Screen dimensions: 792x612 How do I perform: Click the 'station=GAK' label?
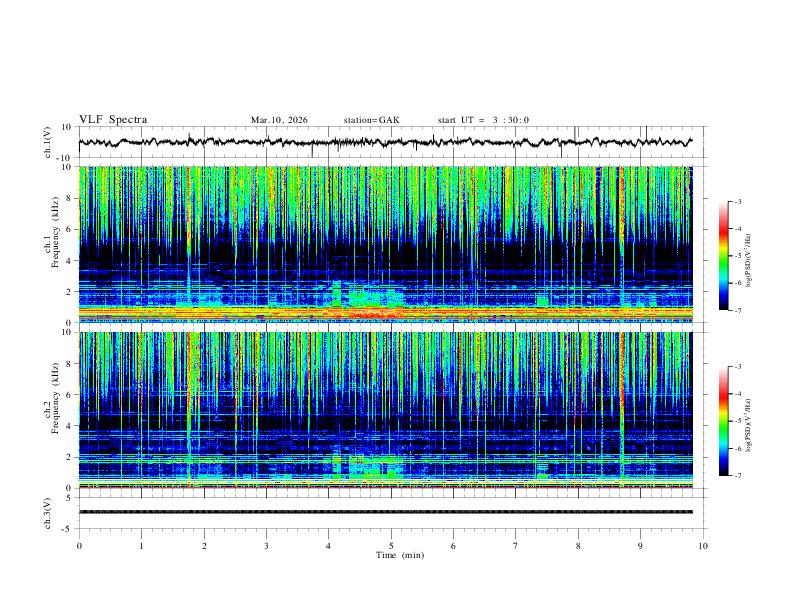coord(371,120)
